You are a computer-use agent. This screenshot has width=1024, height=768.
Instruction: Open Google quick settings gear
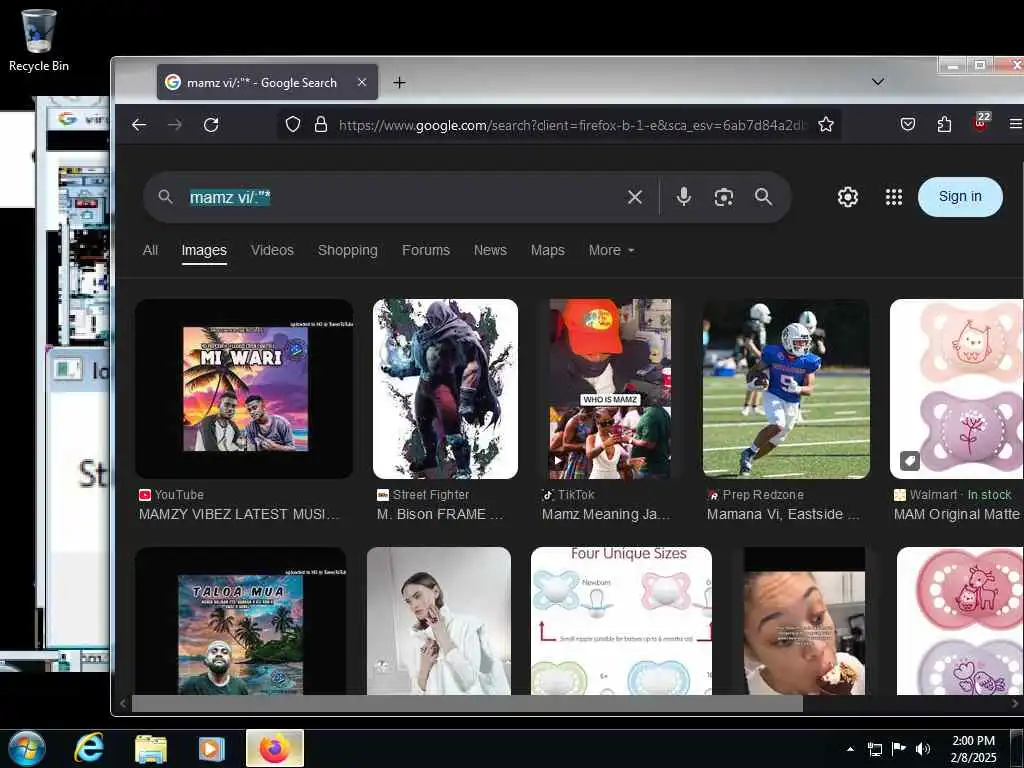(848, 197)
